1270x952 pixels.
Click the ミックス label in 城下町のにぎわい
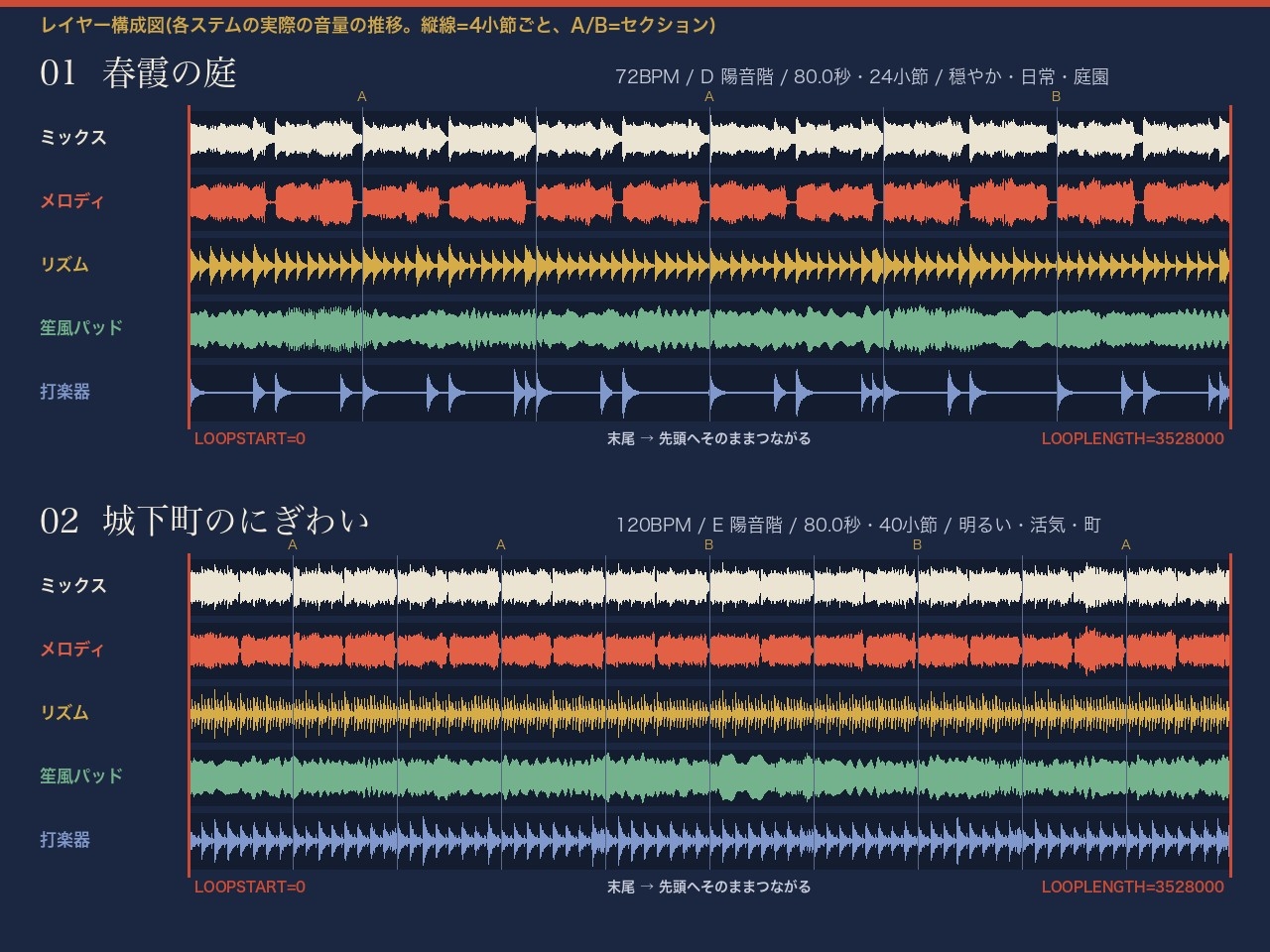72,586
